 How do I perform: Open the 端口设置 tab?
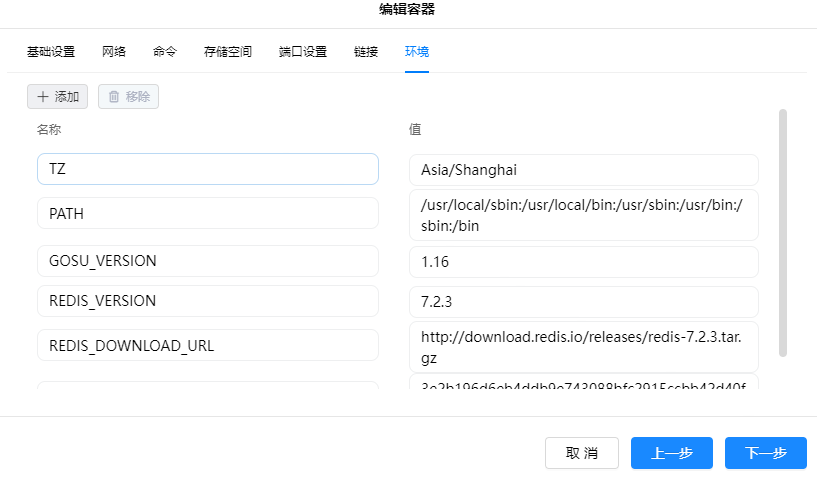point(303,52)
